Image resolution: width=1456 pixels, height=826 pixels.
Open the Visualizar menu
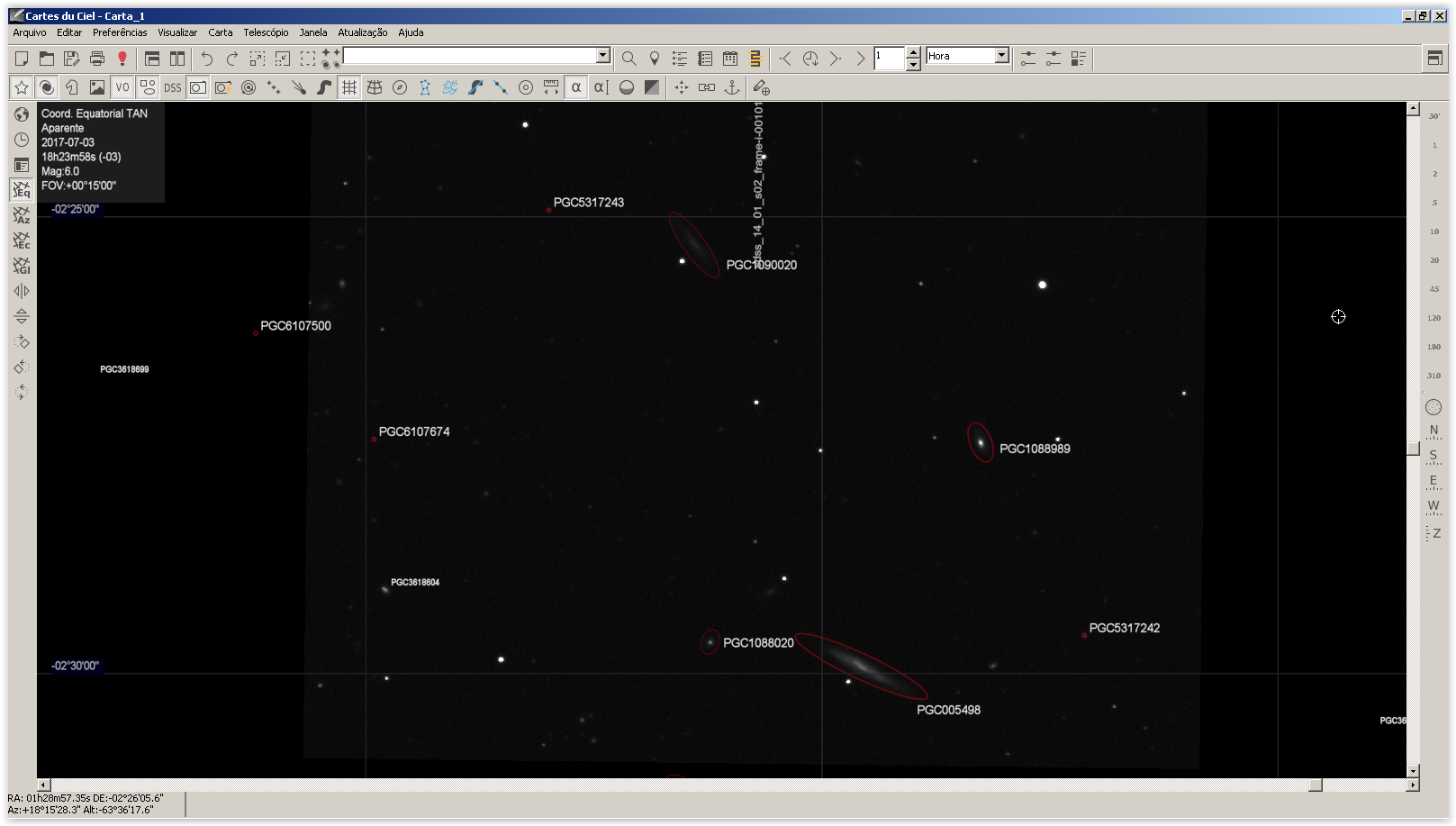point(177,32)
